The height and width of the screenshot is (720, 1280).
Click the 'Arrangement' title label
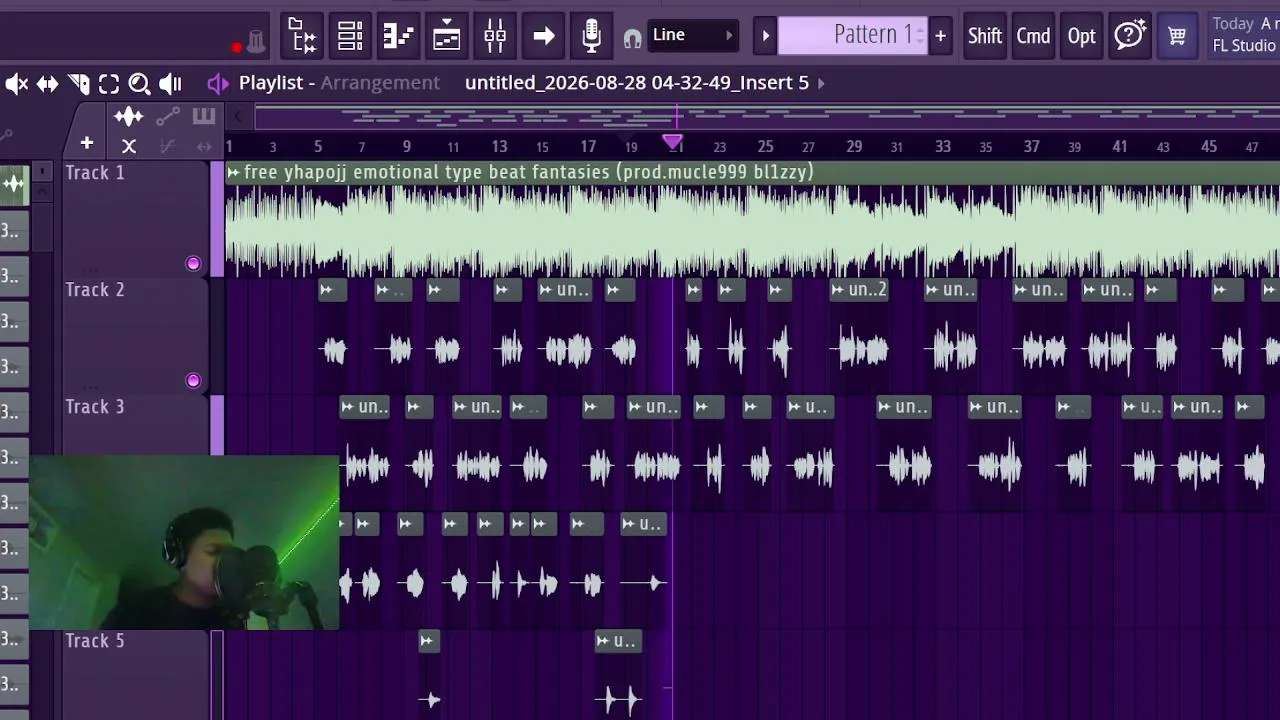point(380,83)
